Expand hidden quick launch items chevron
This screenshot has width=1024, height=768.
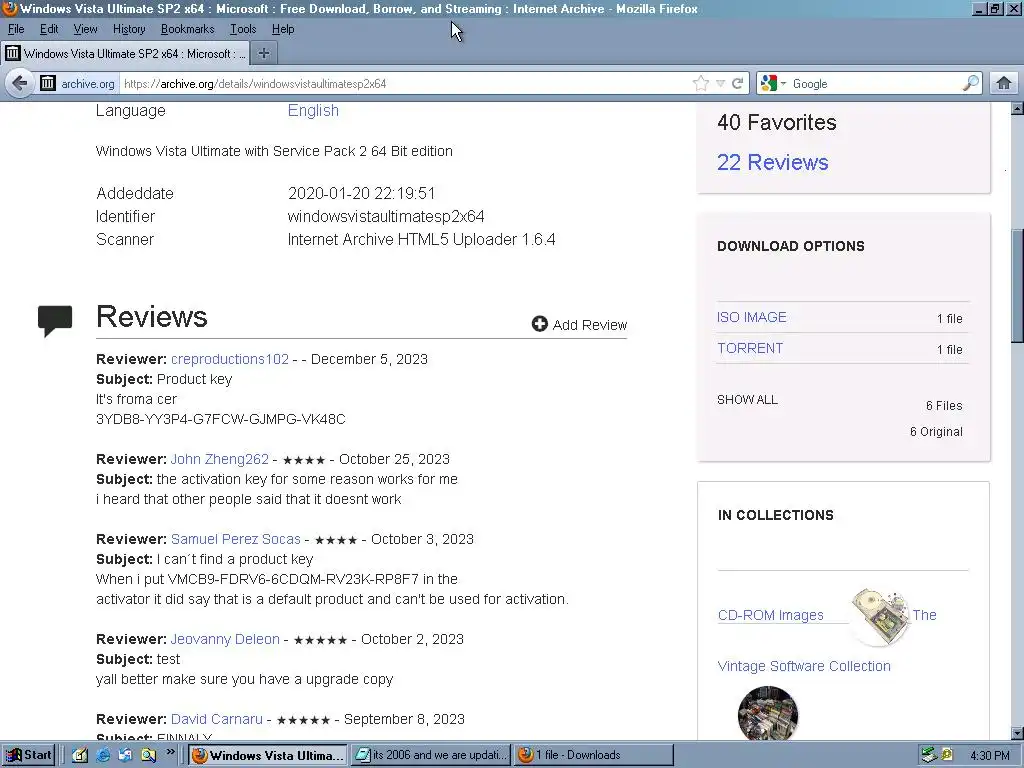coord(170,752)
